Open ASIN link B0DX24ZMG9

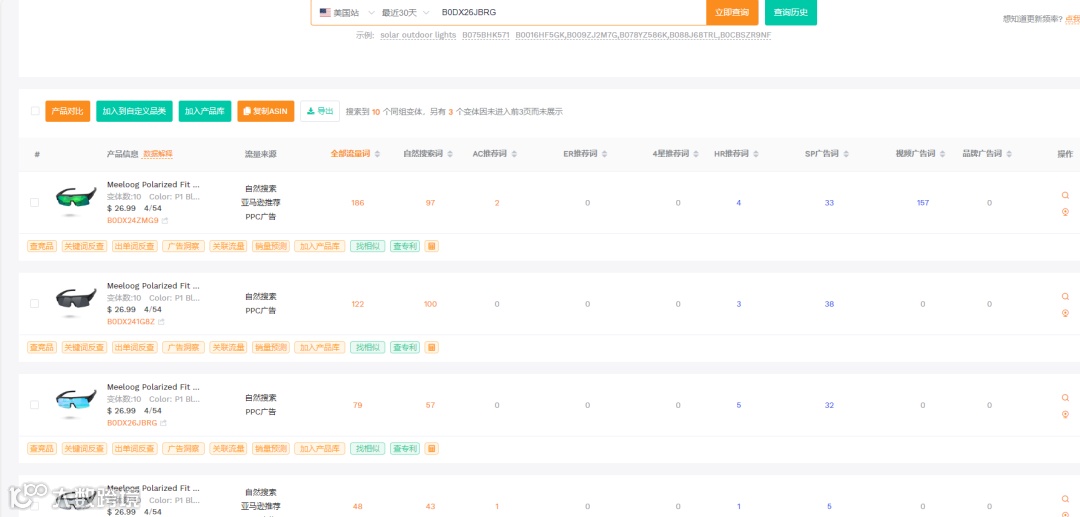(133, 221)
